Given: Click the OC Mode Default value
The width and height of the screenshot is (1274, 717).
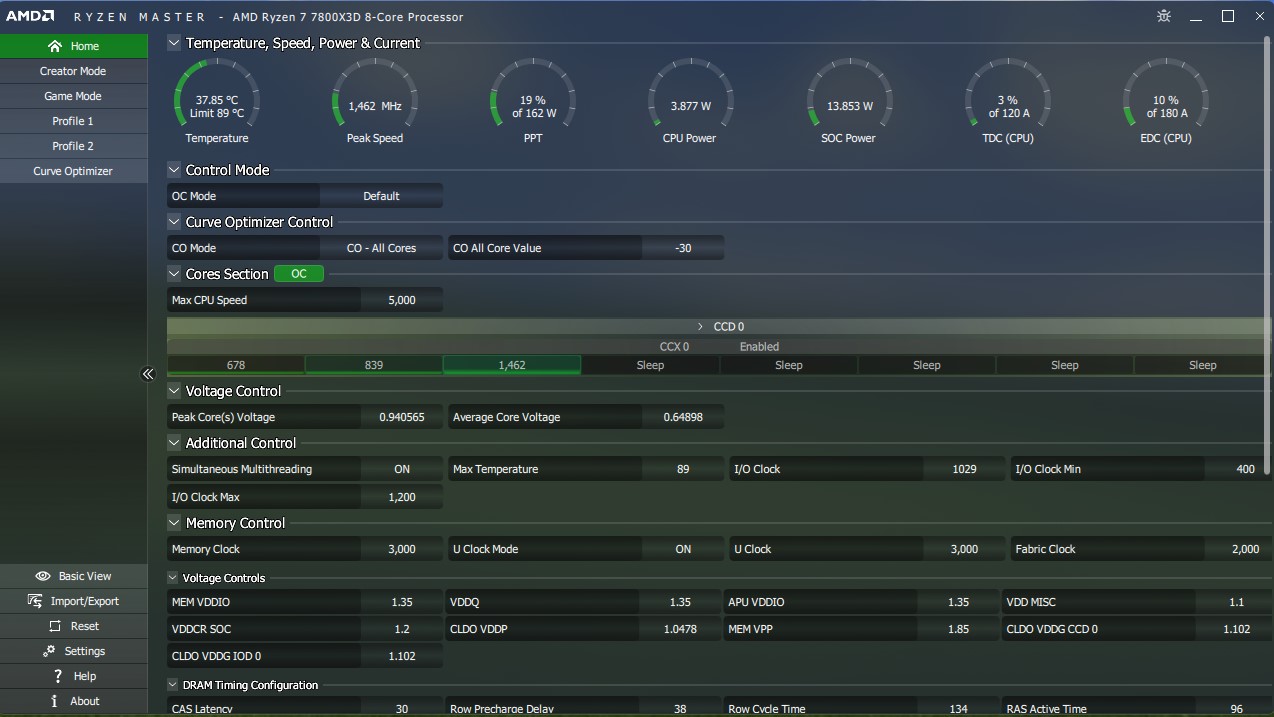Looking at the screenshot, I should (x=381, y=196).
